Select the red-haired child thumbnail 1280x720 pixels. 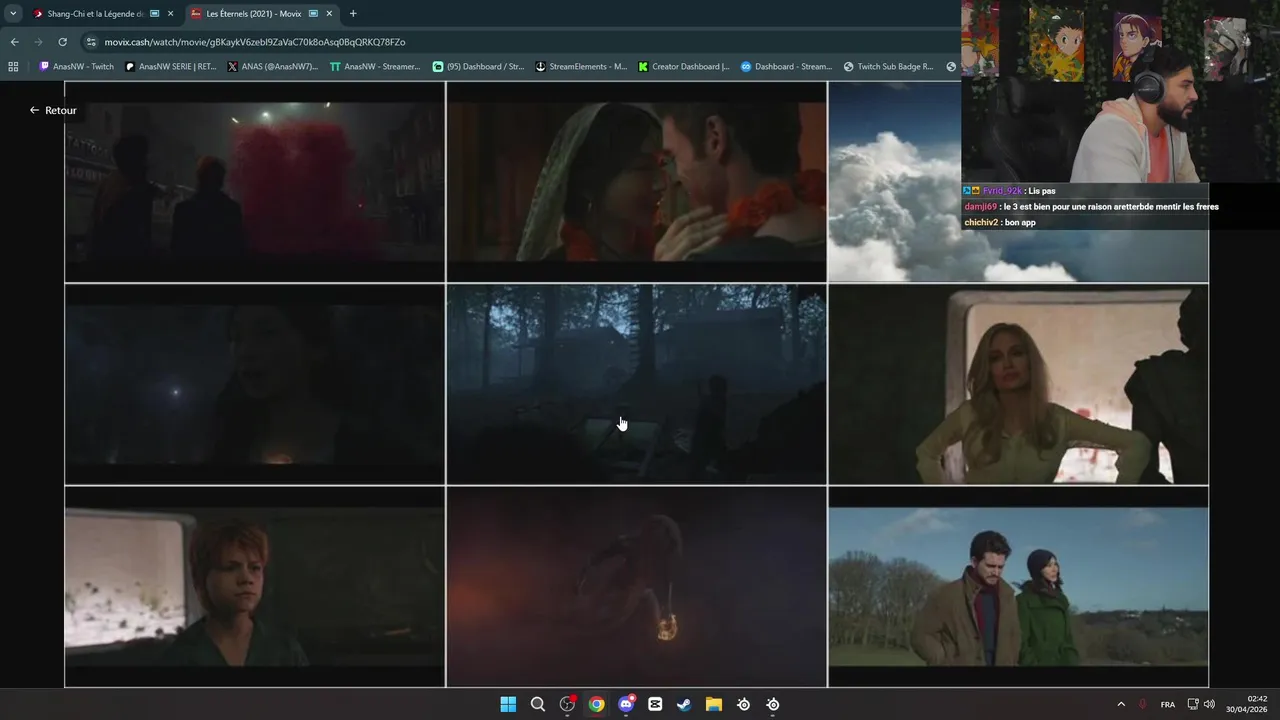[254, 587]
